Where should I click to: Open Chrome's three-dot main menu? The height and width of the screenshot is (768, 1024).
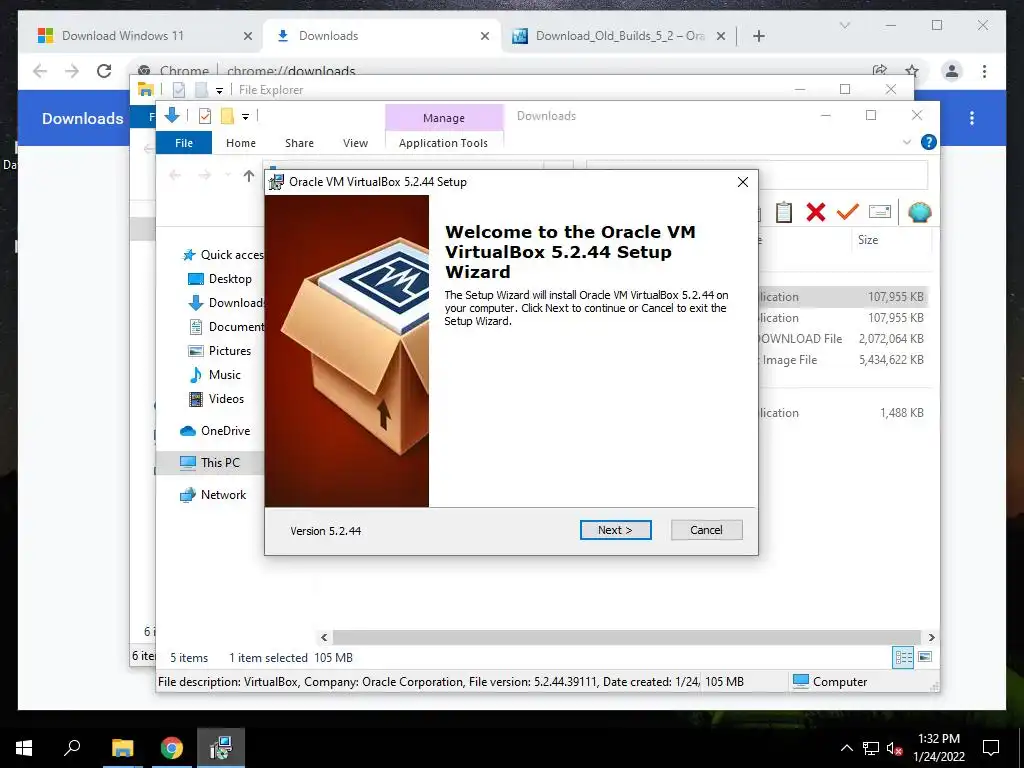click(x=984, y=71)
